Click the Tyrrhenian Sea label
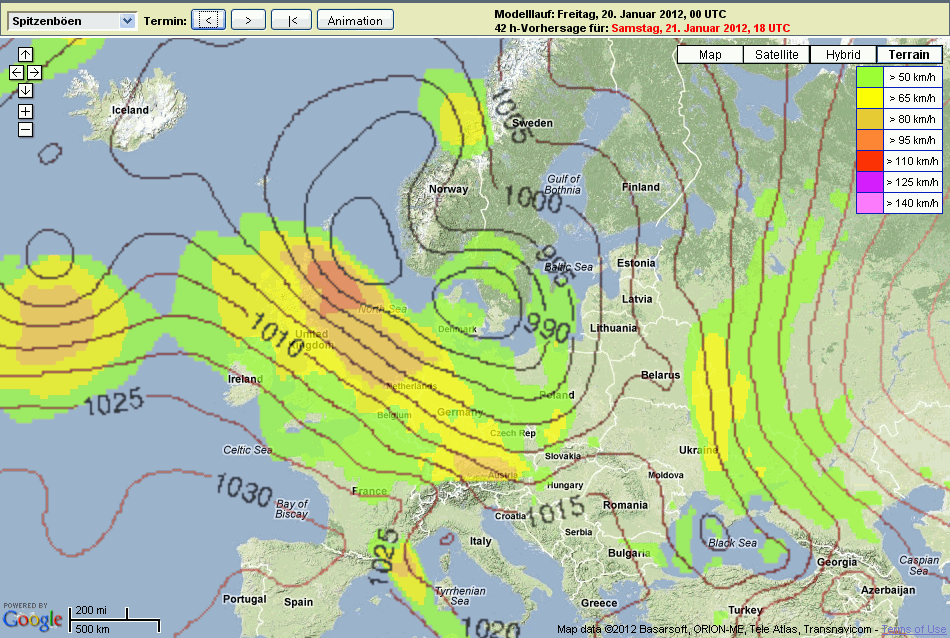Screen dimensions: 950x638 [x=460, y=596]
